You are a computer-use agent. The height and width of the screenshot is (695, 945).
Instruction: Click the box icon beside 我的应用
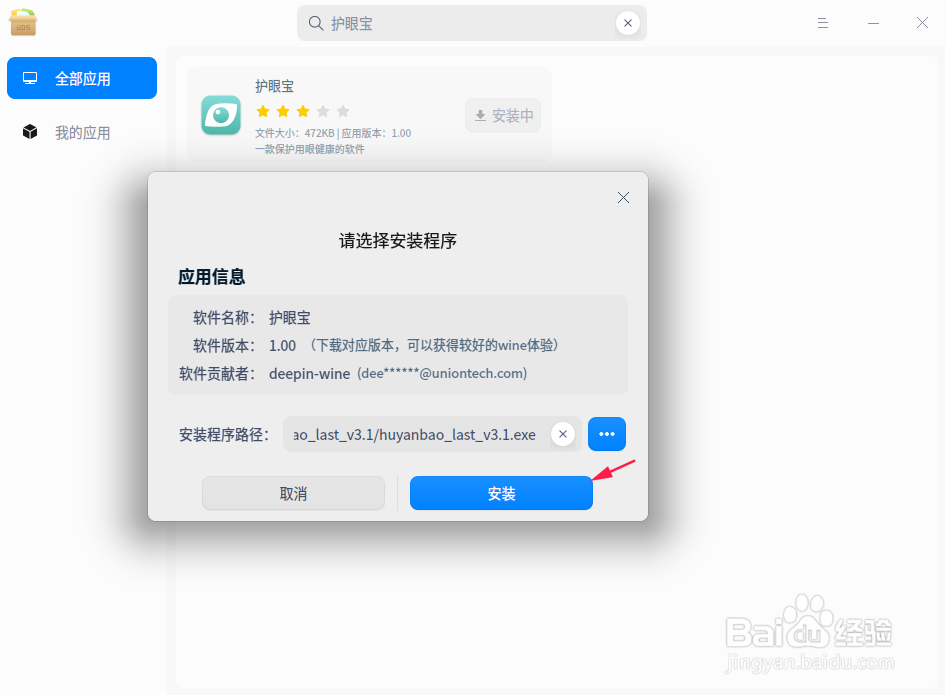[x=29, y=131]
